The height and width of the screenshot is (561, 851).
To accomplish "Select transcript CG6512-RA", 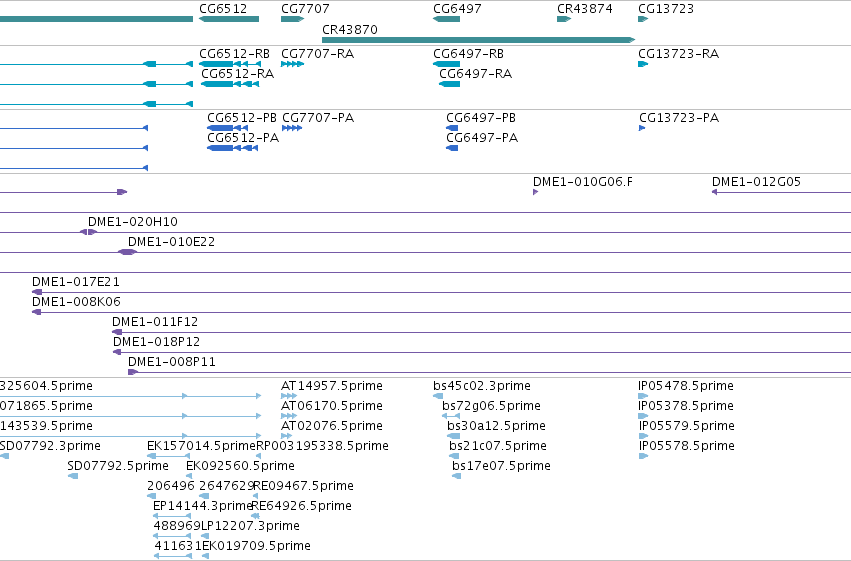I will coord(230,84).
